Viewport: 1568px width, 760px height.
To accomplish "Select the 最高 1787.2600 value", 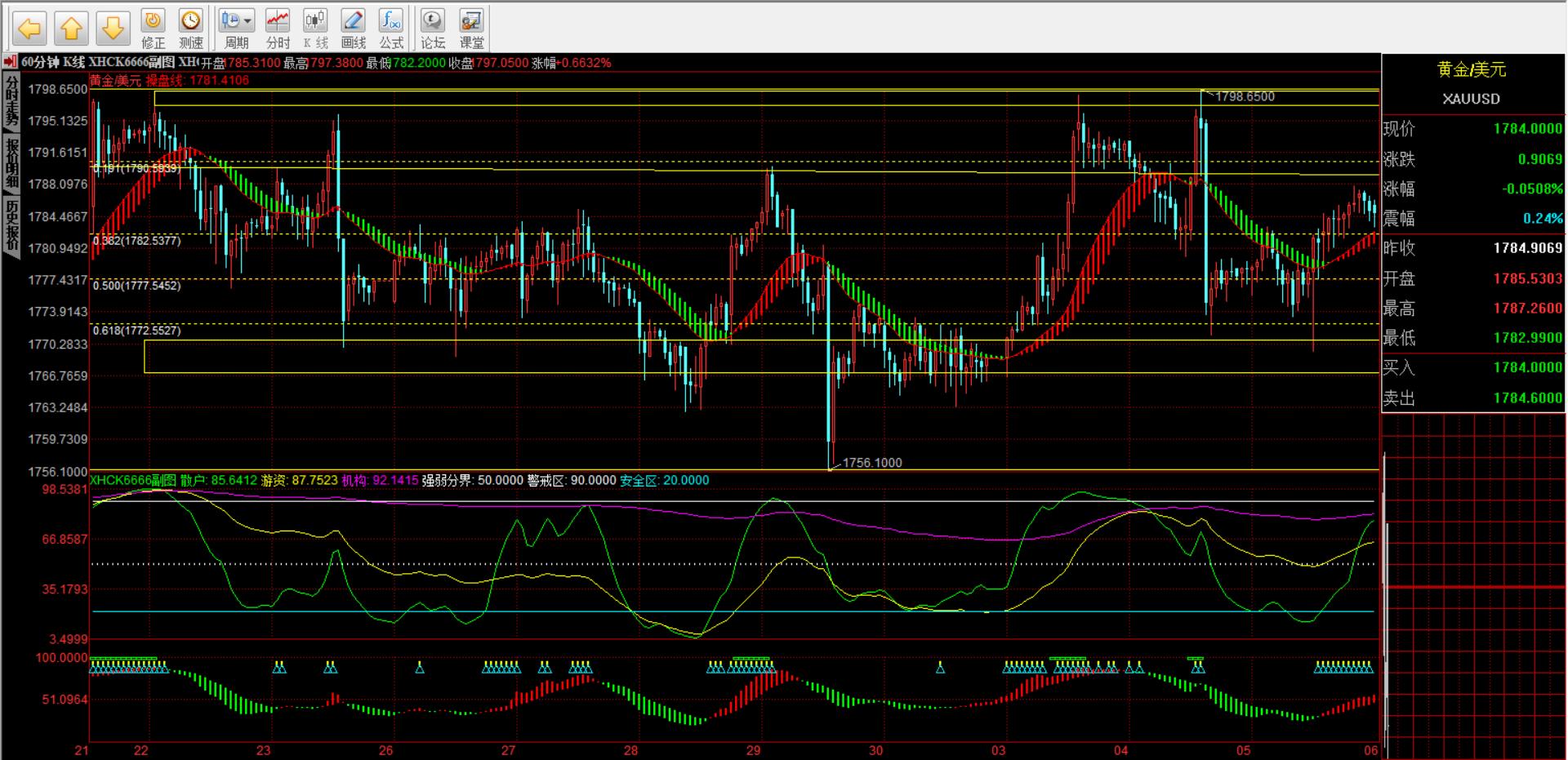I will tap(1527, 308).
